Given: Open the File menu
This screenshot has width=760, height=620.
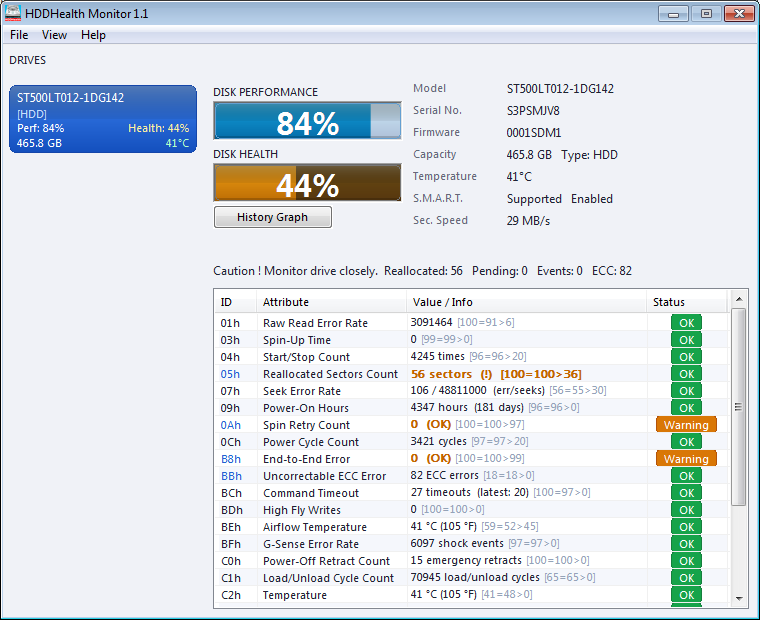Looking at the screenshot, I should (19, 35).
